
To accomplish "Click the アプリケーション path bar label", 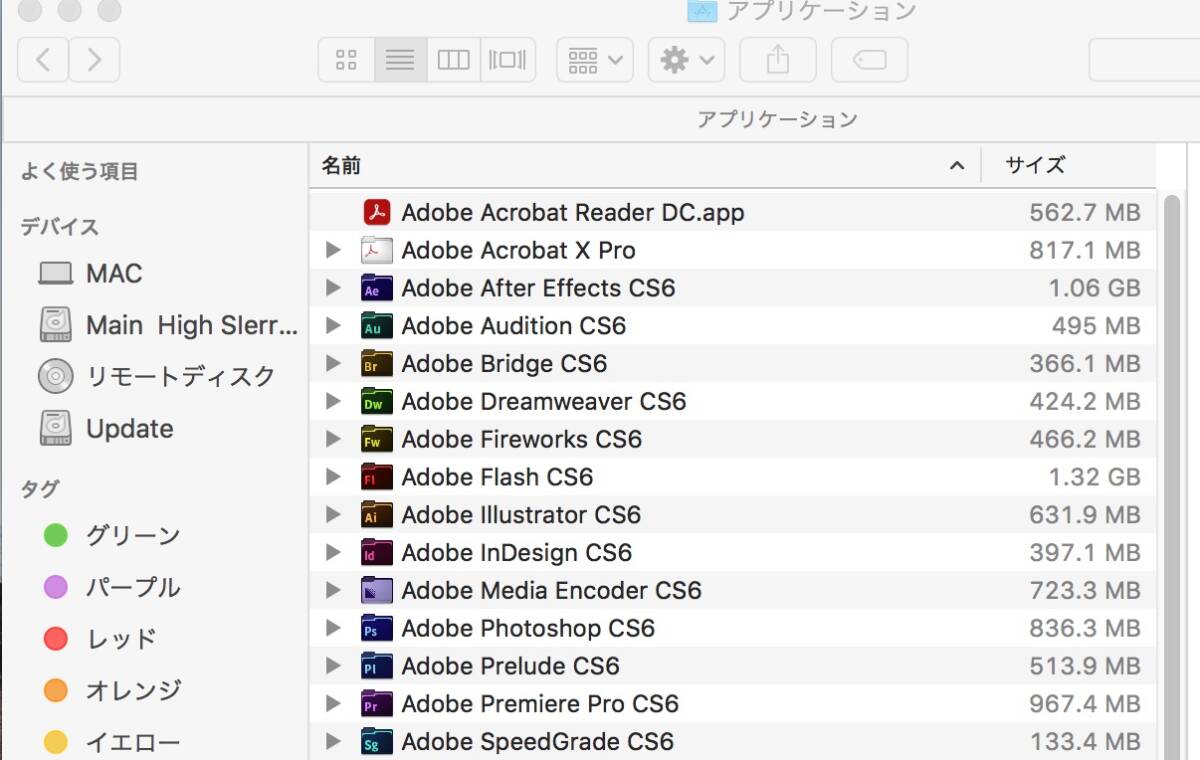I will [777, 120].
